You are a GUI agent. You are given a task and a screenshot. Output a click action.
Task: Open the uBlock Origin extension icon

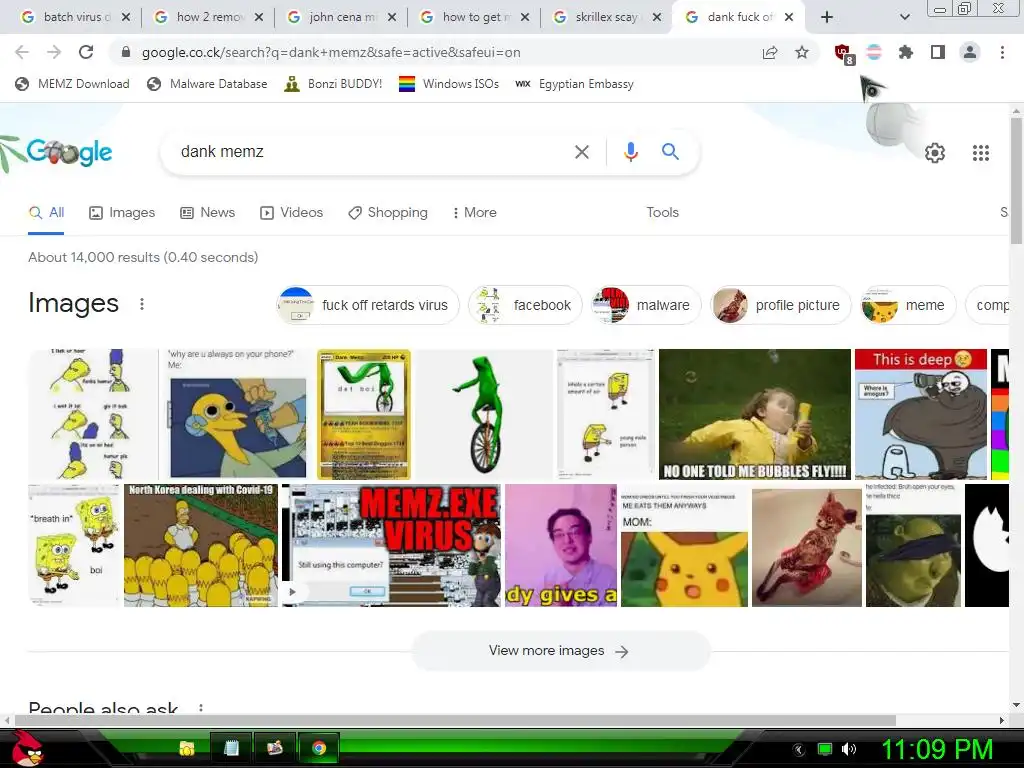point(844,53)
